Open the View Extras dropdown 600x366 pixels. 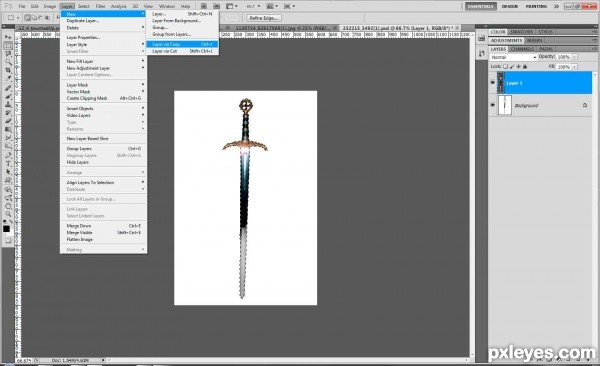point(231,6)
